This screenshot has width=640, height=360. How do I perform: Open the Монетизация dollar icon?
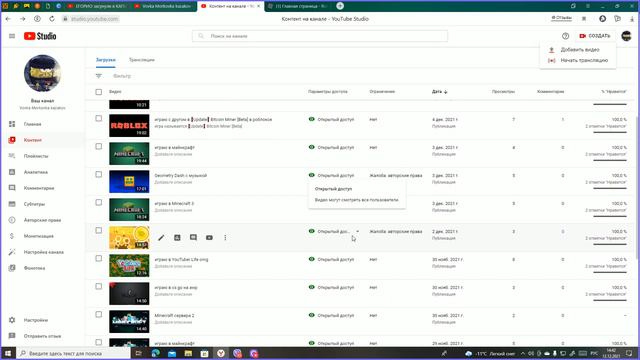click(12, 236)
